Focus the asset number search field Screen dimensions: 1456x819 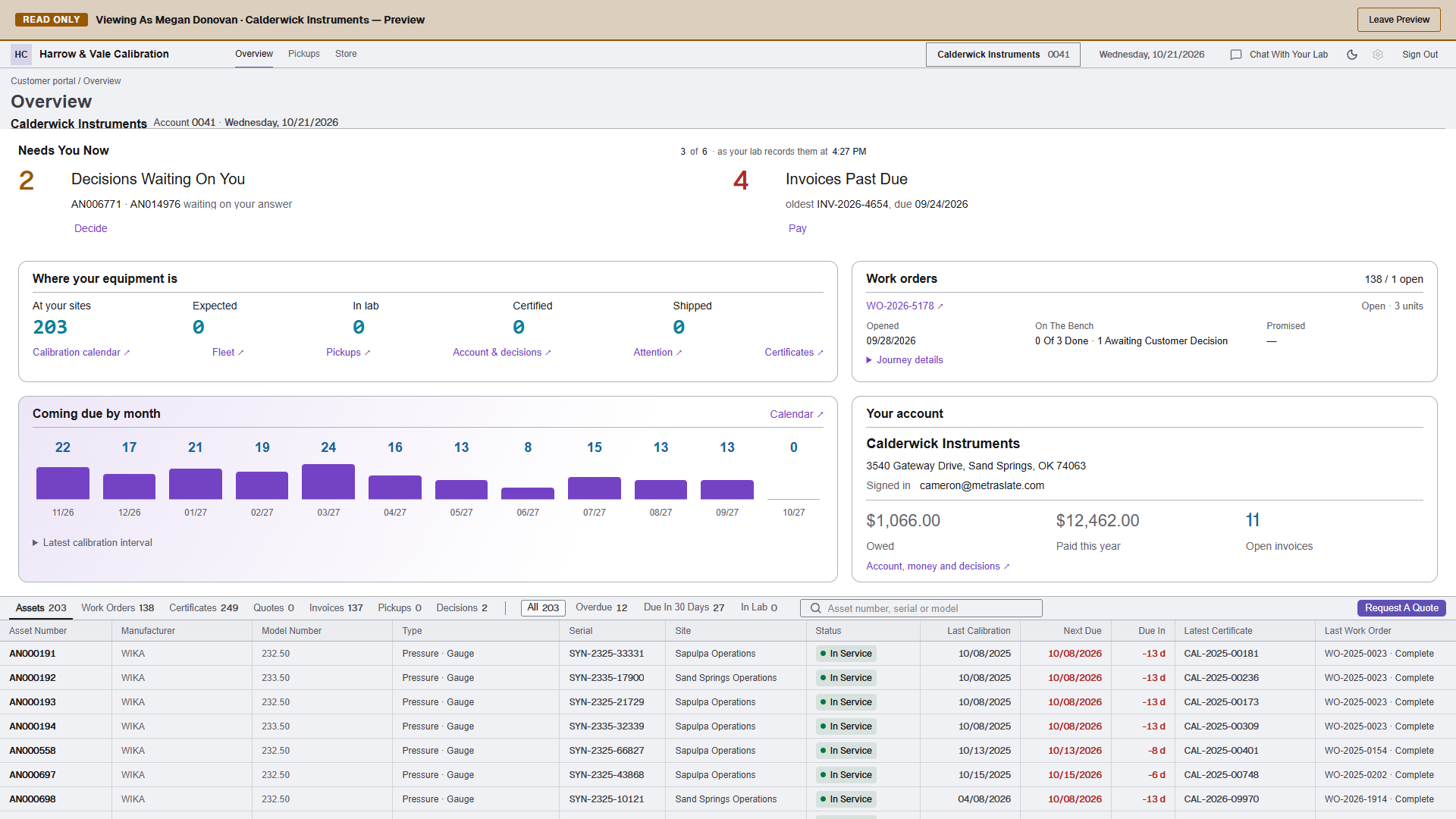coord(921,608)
